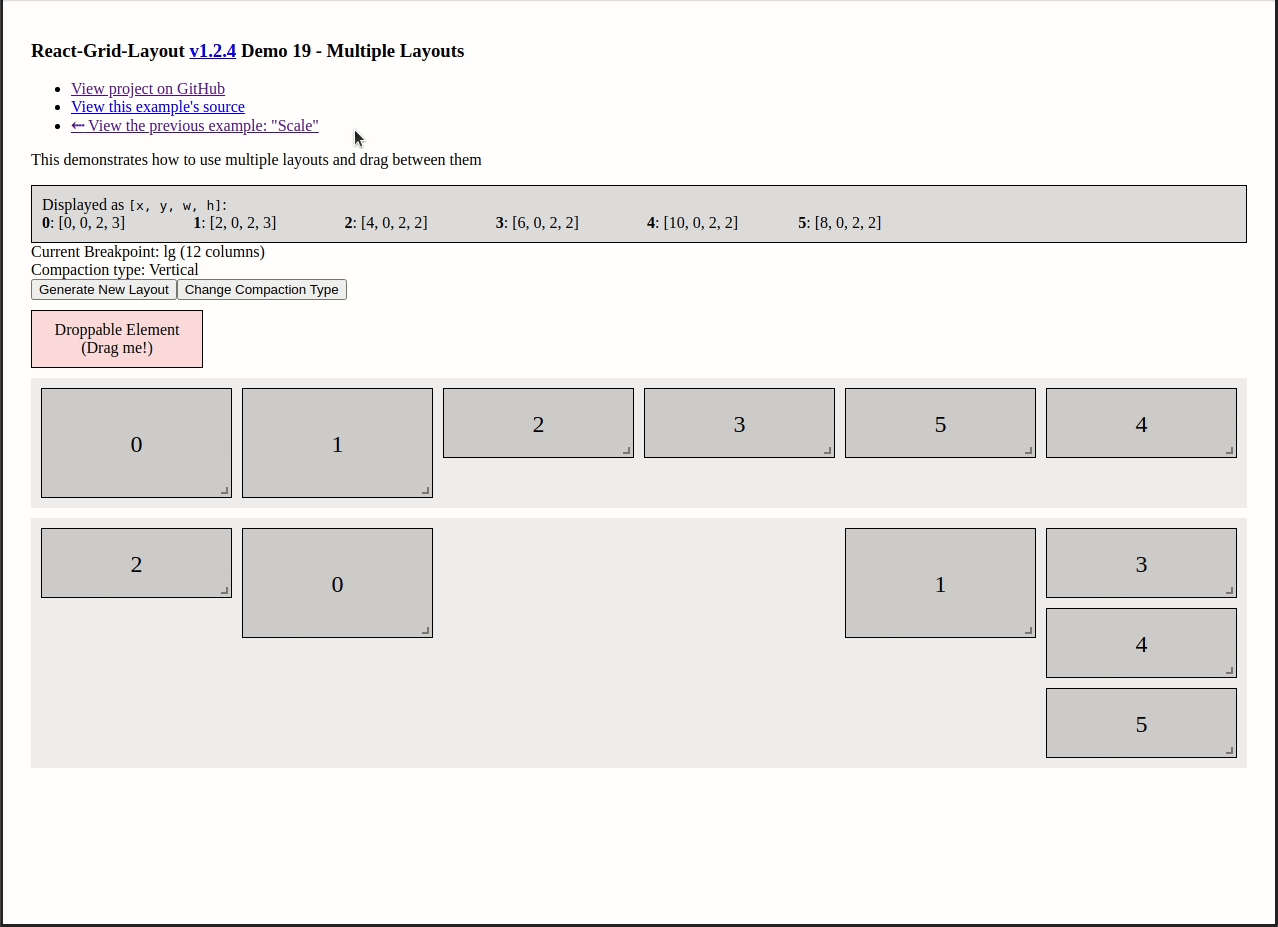The height and width of the screenshot is (927, 1278).
Task: Click the resize handle of item 0 in top grid
Action: pyautogui.click(x=224, y=490)
